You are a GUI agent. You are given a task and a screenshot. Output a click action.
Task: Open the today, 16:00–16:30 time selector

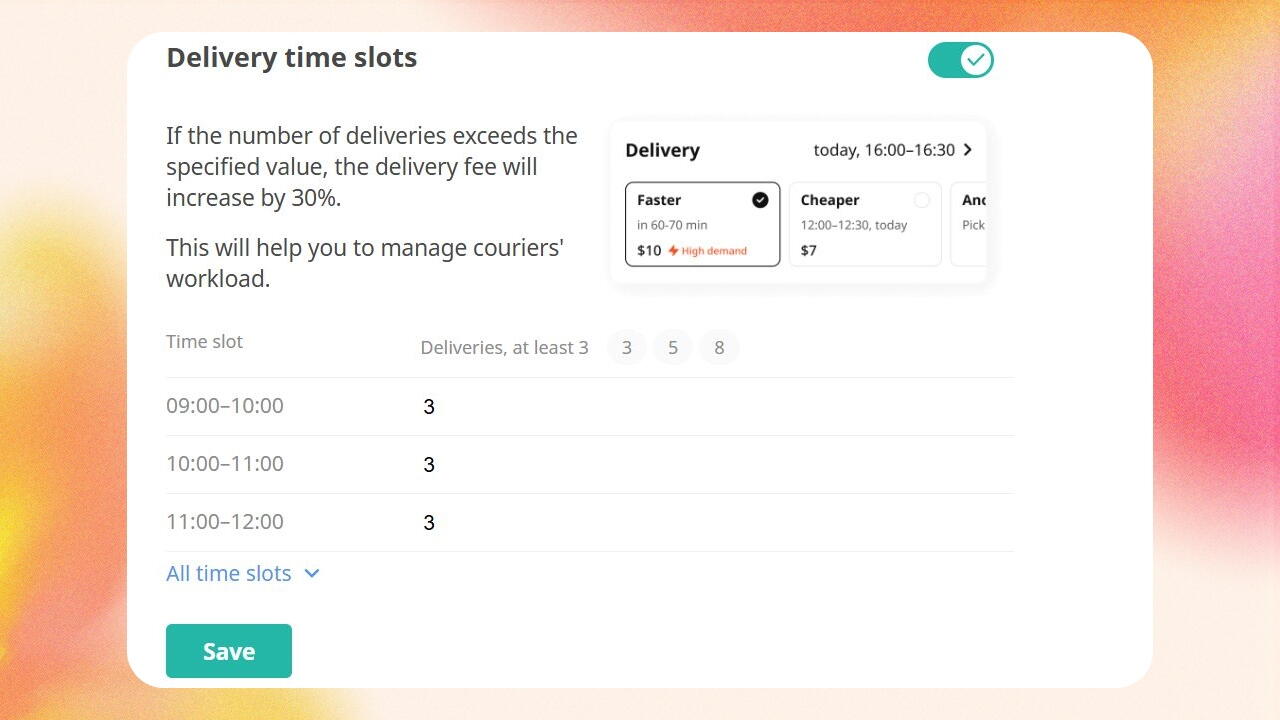(893, 150)
